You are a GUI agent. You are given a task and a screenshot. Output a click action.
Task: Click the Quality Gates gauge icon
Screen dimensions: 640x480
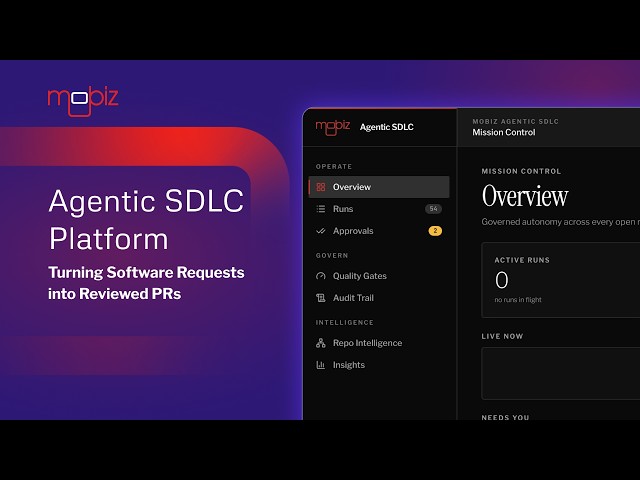coord(321,276)
